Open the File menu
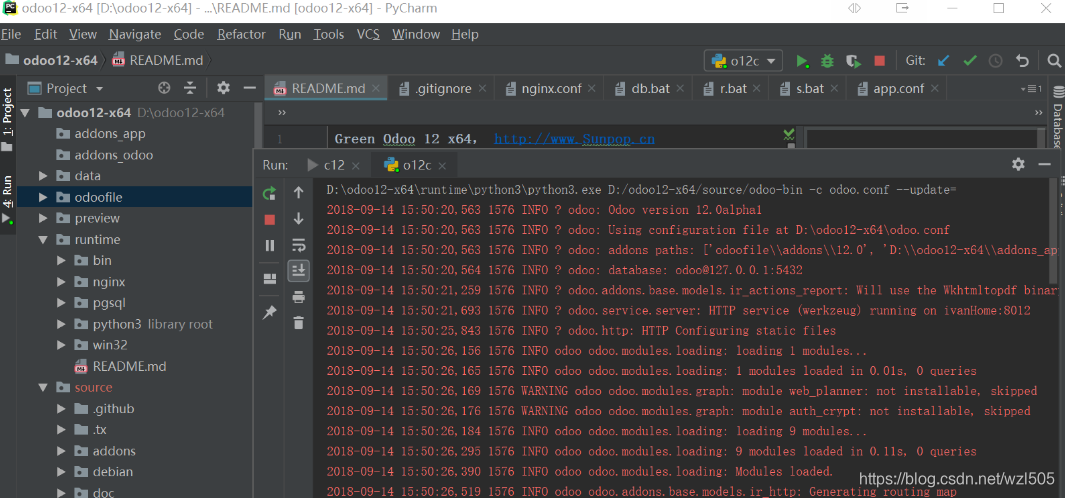The image size is (1065, 498). click(x=11, y=34)
